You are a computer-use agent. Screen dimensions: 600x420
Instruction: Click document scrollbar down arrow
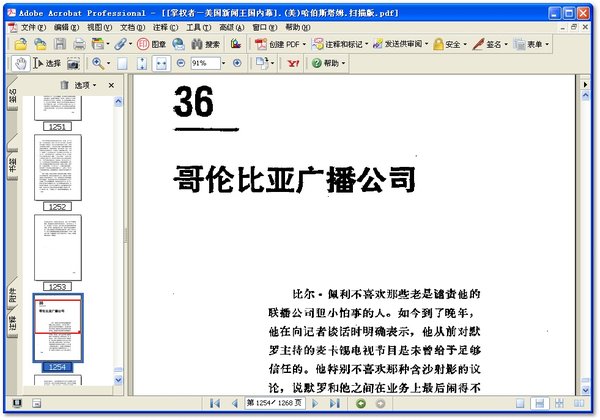point(585,390)
